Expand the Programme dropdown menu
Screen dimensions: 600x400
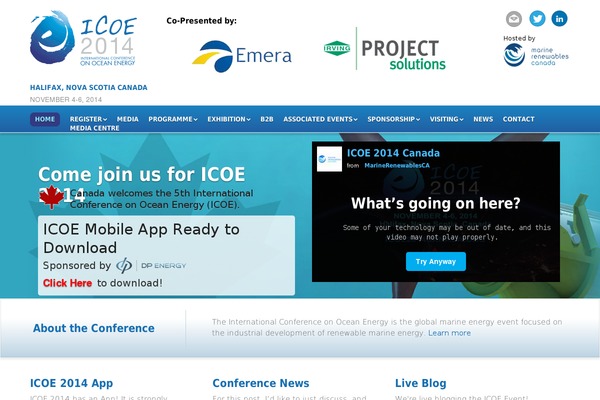point(173,119)
